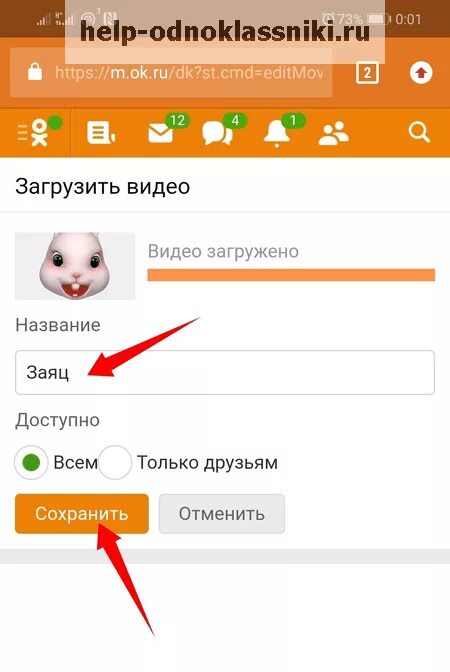Click the orange upload progress bar
Viewport: 450px width, 672px height.
coord(291,275)
